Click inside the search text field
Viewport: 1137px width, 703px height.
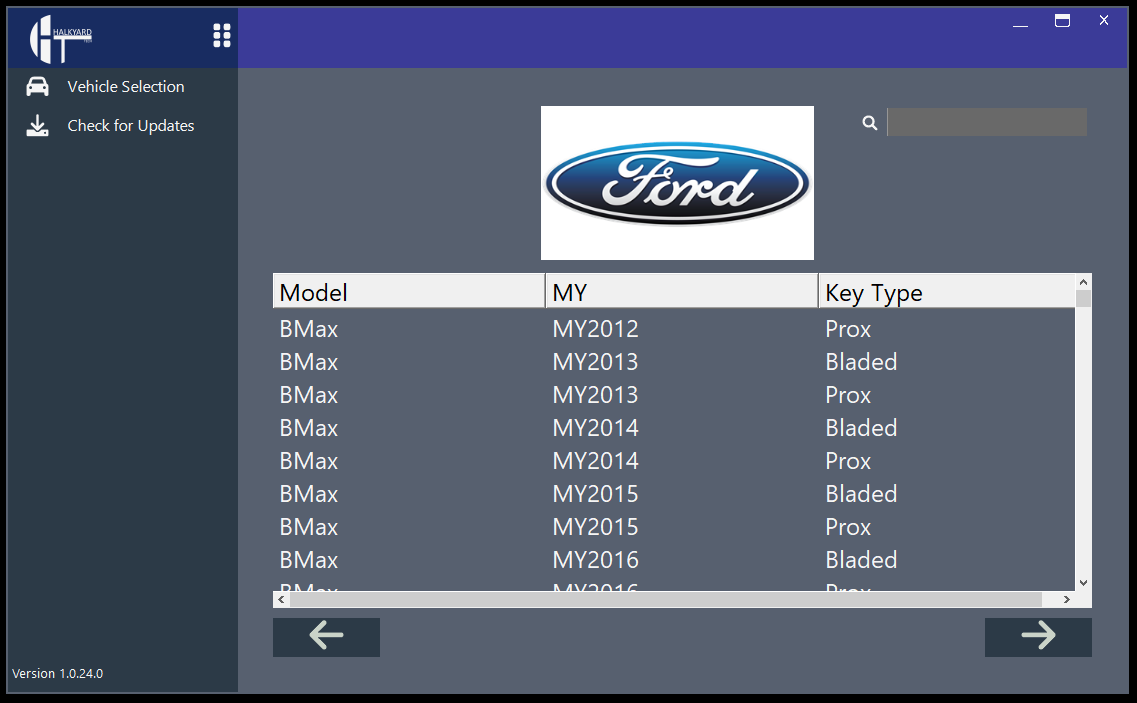click(x=986, y=122)
